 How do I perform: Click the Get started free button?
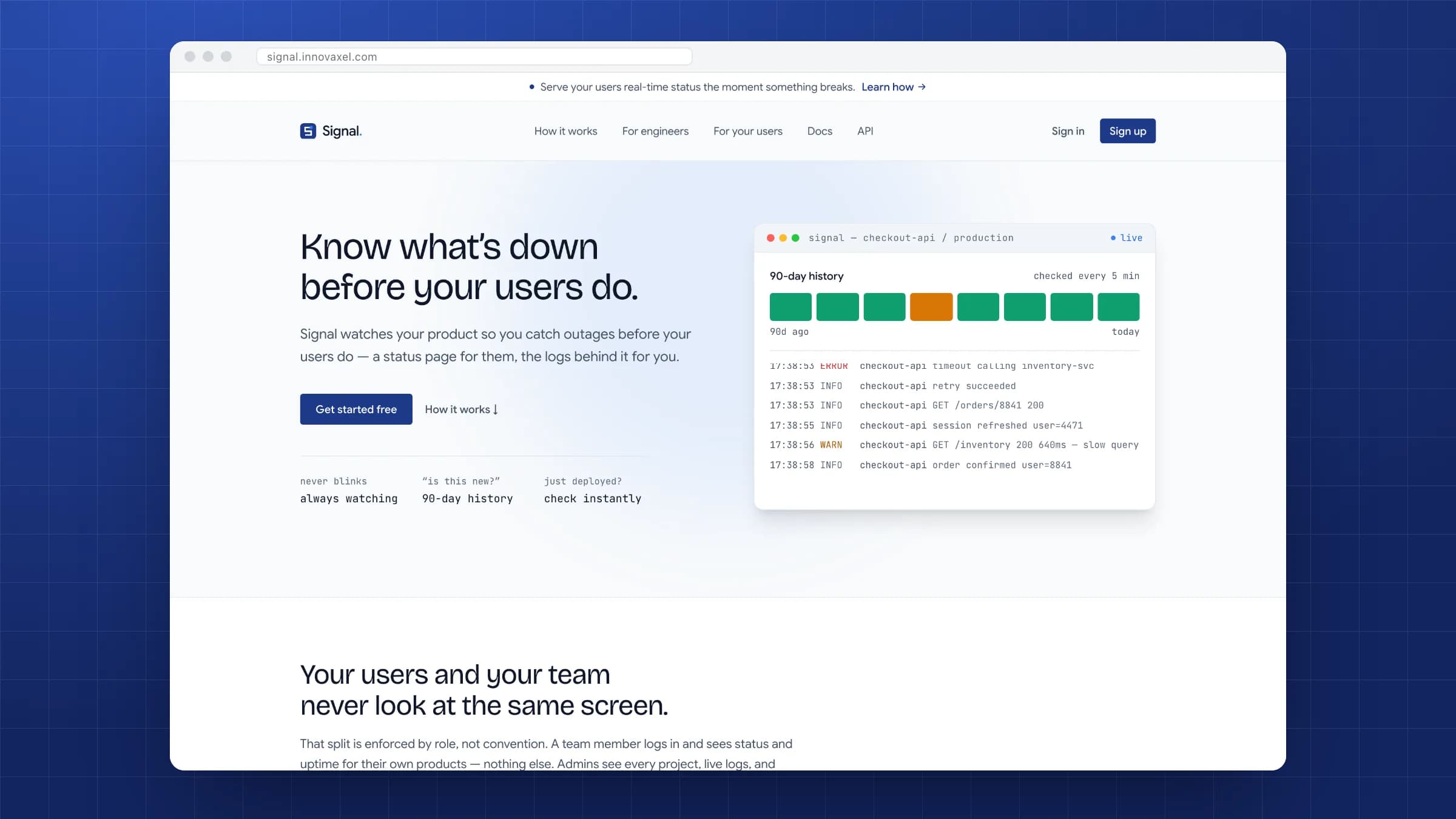[x=356, y=409]
